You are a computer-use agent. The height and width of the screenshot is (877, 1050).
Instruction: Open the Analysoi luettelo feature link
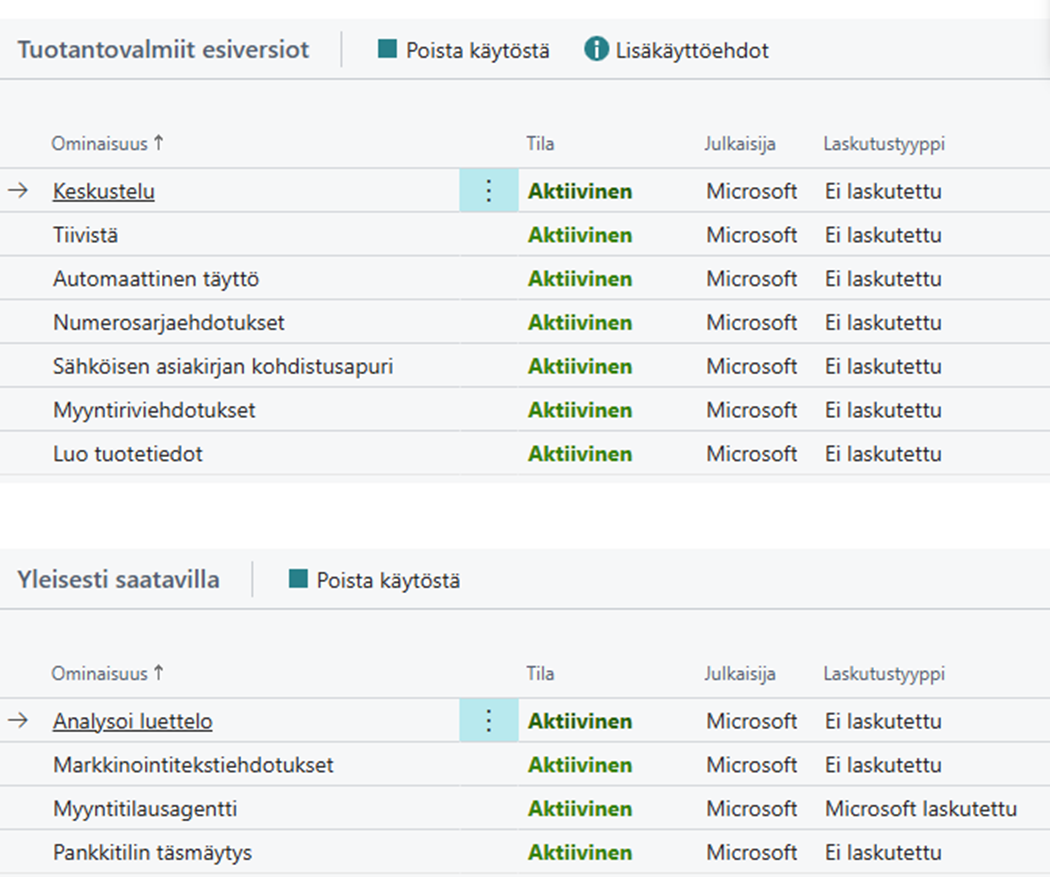pos(132,721)
